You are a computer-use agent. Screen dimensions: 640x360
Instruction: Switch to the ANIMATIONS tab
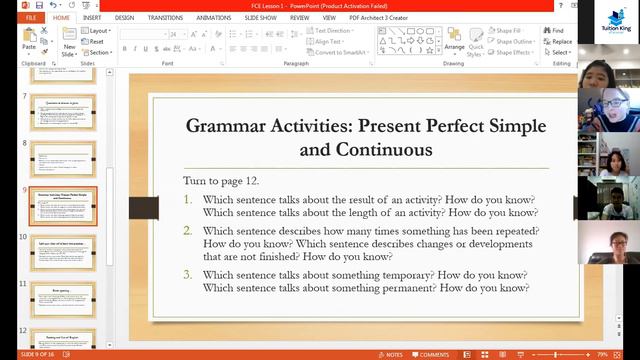click(213, 18)
